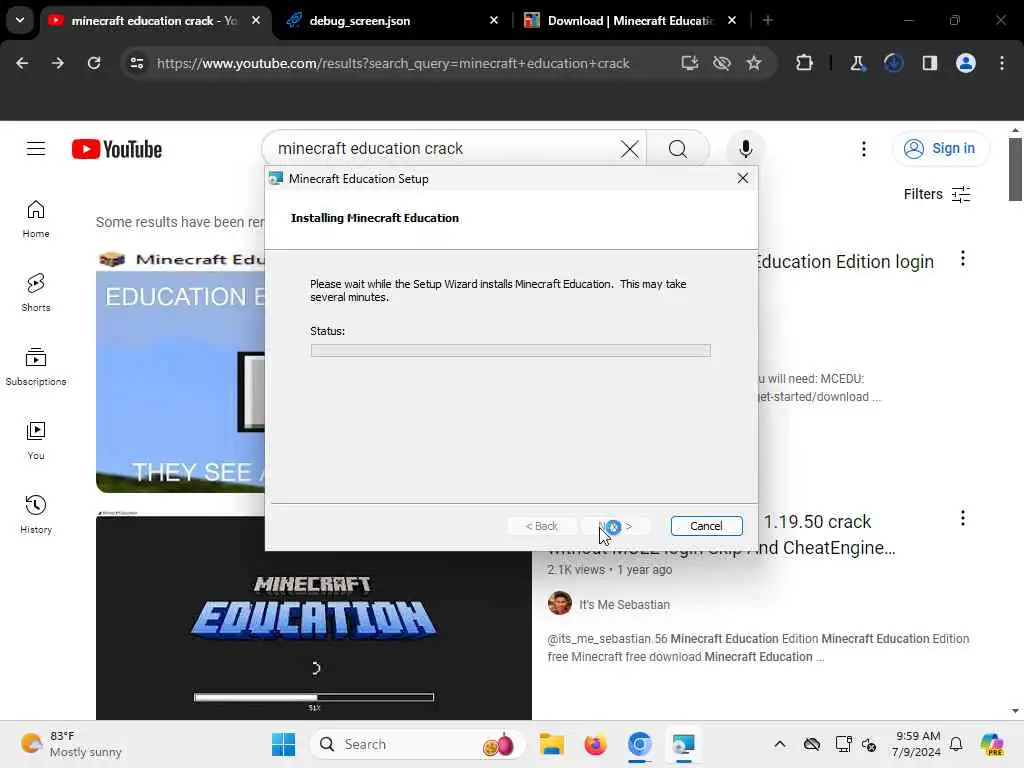Viewport: 1024px width, 768px height.
Task: Open the Home sidebar item
Action: [36, 219]
